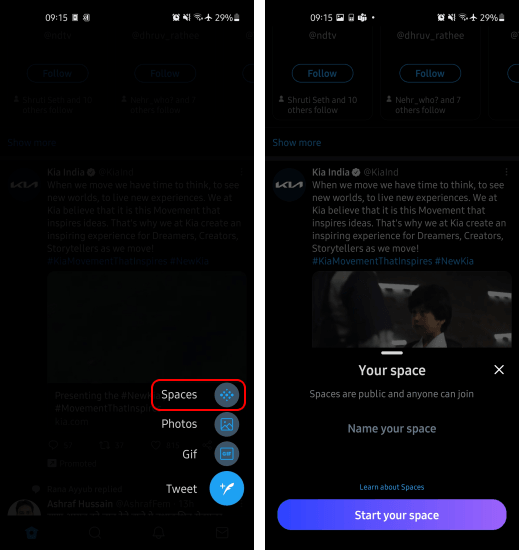Tap the Spaces icon in compose menu
Image resolution: width=521 pixels, height=550 pixels.
click(x=227, y=395)
